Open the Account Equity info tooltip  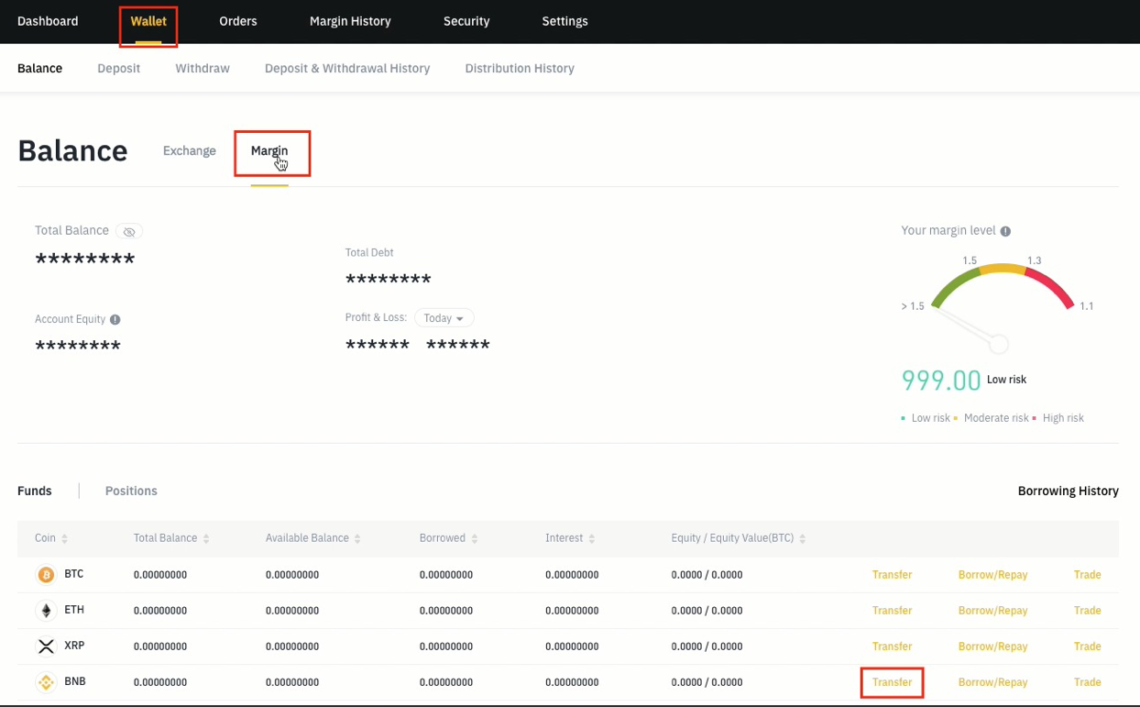click(115, 319)
